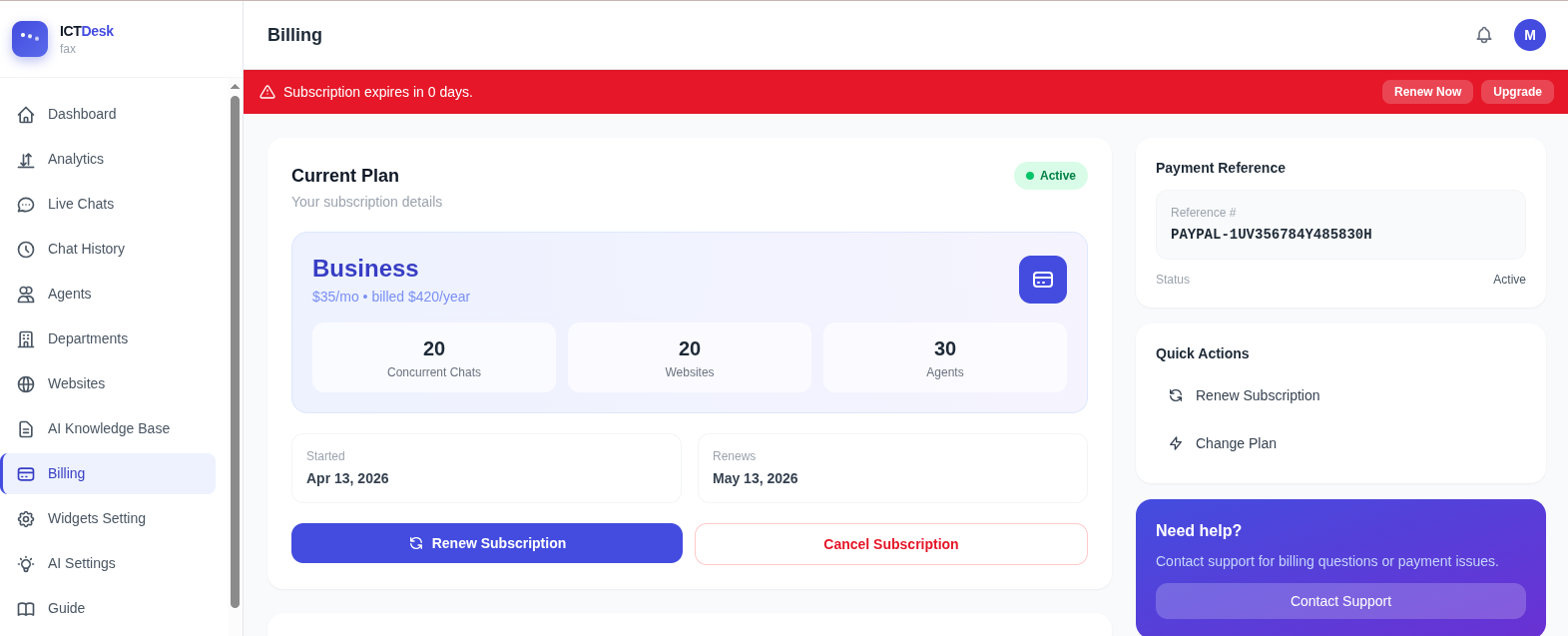This screenshot has width=1568, height=636.
Task: Click the Analytics chart icon
Action: pos(26,160)
